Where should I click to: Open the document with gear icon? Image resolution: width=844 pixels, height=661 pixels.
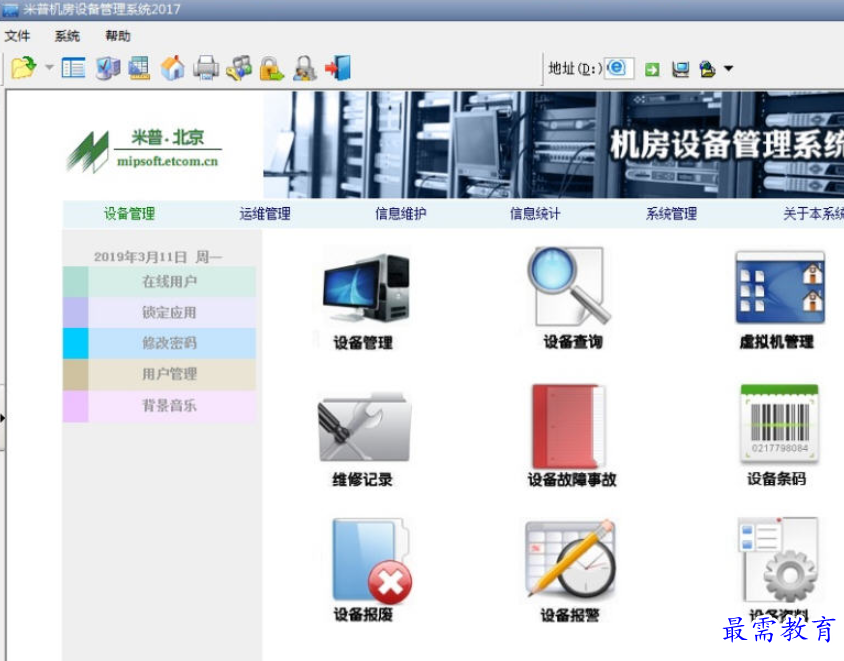(x=780, y=560)
